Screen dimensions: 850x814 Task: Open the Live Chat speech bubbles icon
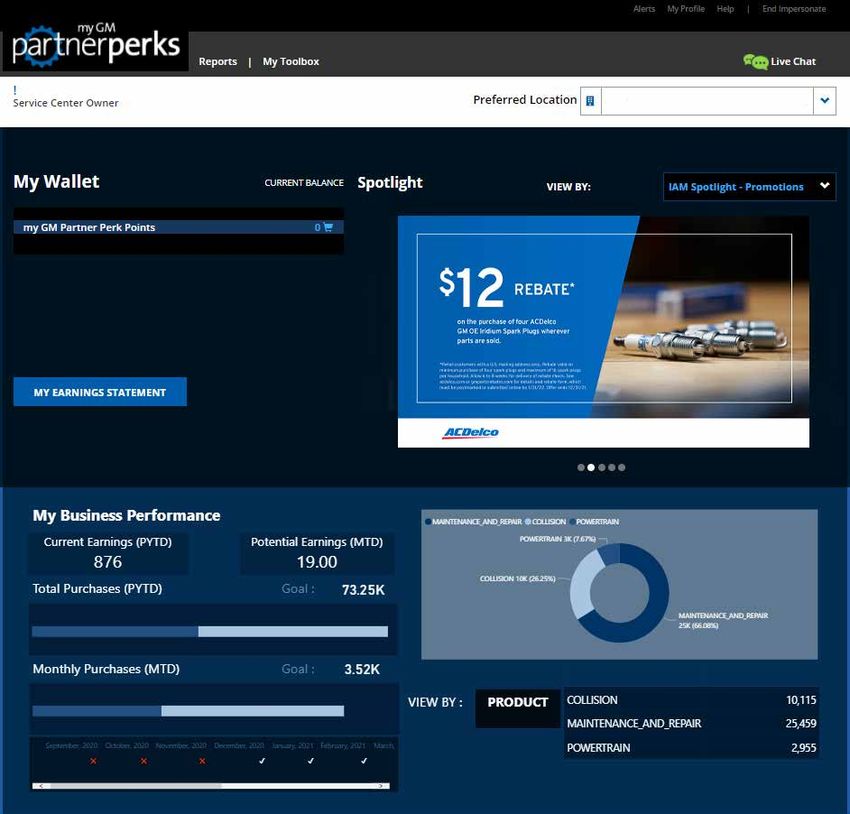[x=755, y=62]
